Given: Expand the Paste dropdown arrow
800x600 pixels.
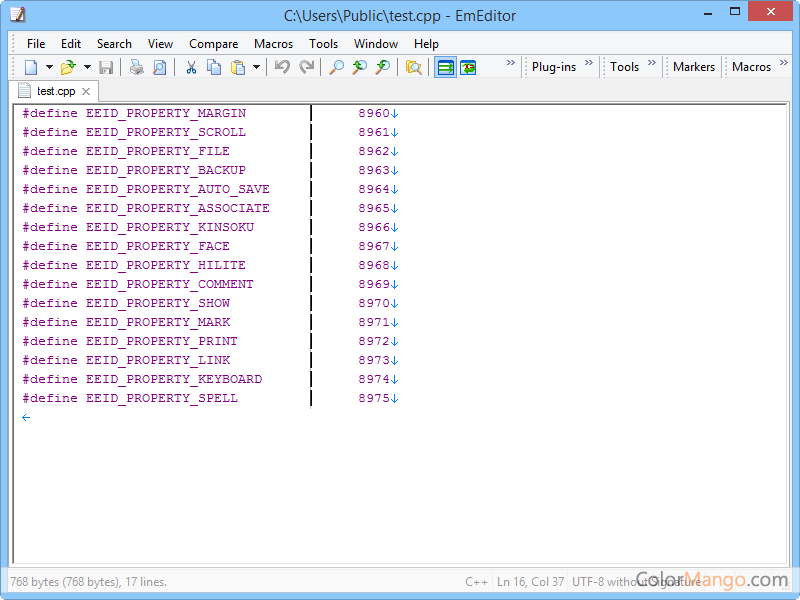Looking at the screenshot, I should coord(256,67).
